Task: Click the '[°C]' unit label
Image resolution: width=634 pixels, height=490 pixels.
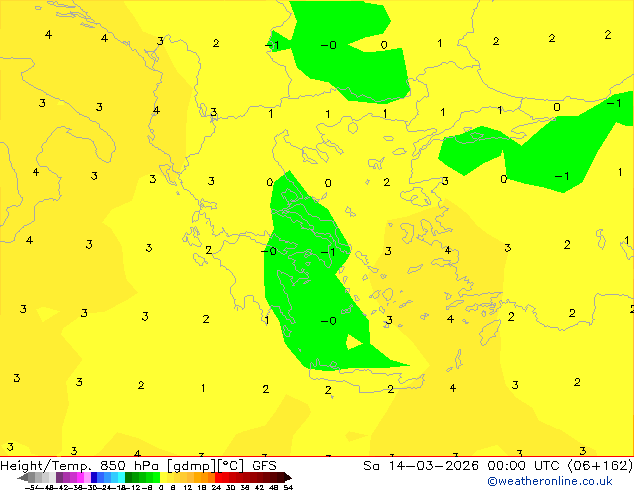Action: 231,466
